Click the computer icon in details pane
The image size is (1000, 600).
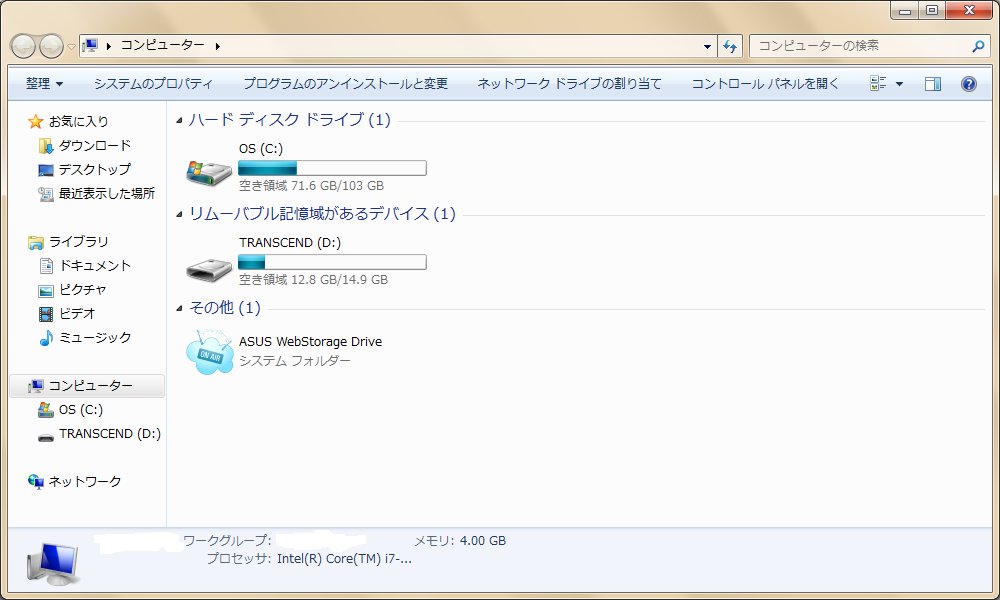54,564
